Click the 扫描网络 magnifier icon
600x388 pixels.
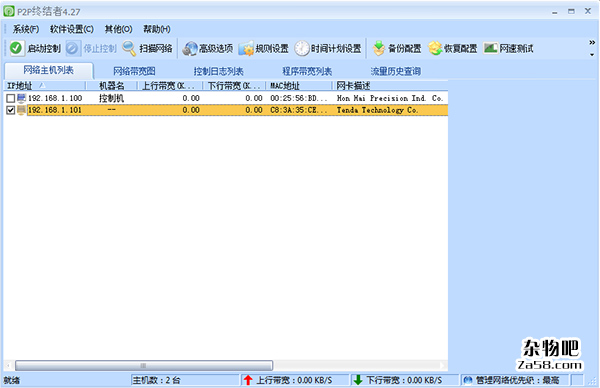coord(129,48)
